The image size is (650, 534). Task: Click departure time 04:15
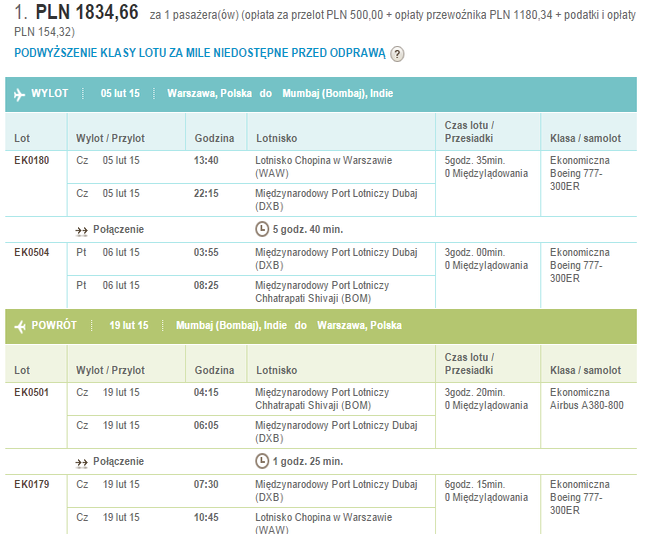tap(206, 393)
